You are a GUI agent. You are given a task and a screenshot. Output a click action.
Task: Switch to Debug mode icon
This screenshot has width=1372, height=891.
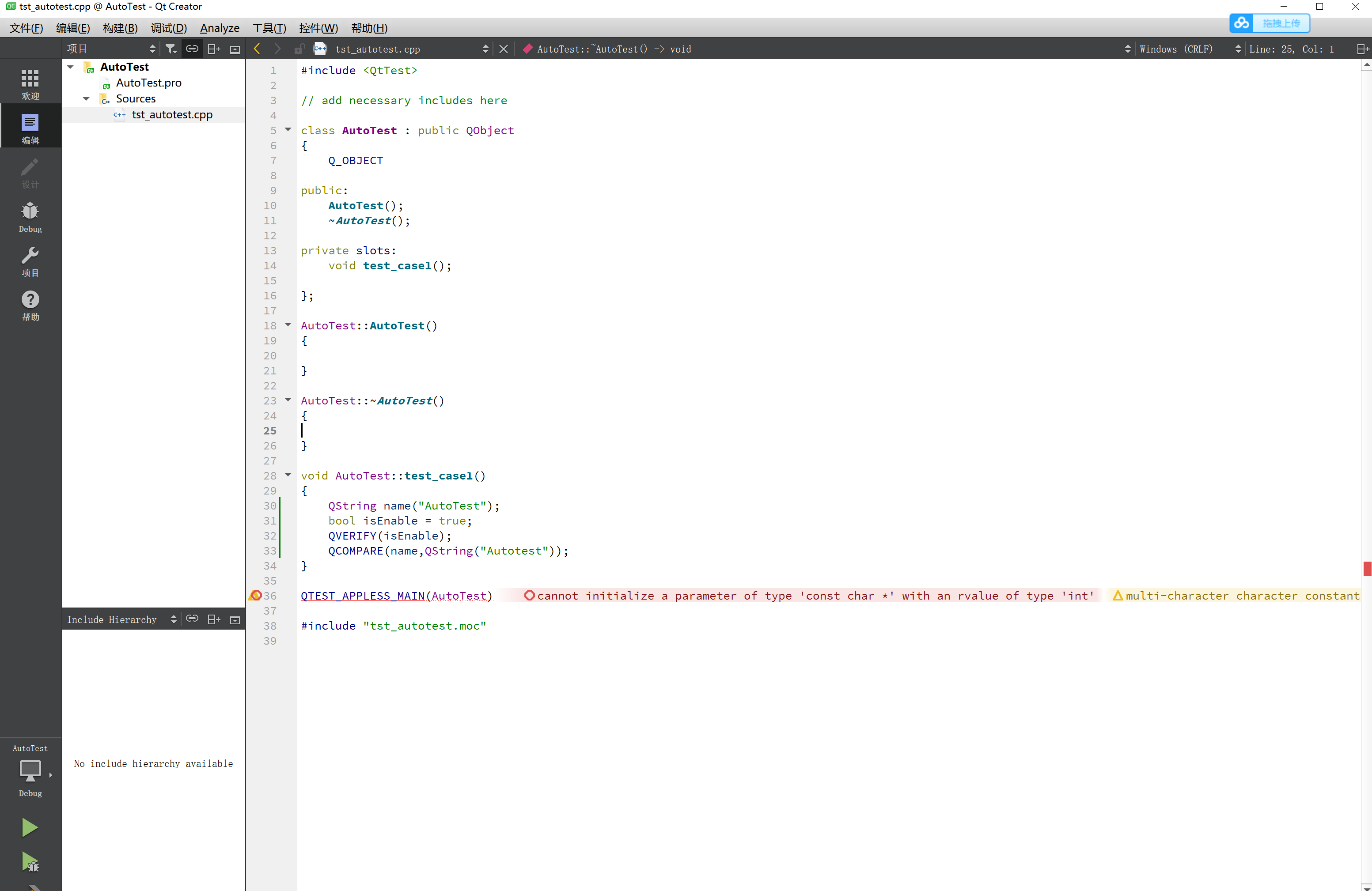coord(30,217)
